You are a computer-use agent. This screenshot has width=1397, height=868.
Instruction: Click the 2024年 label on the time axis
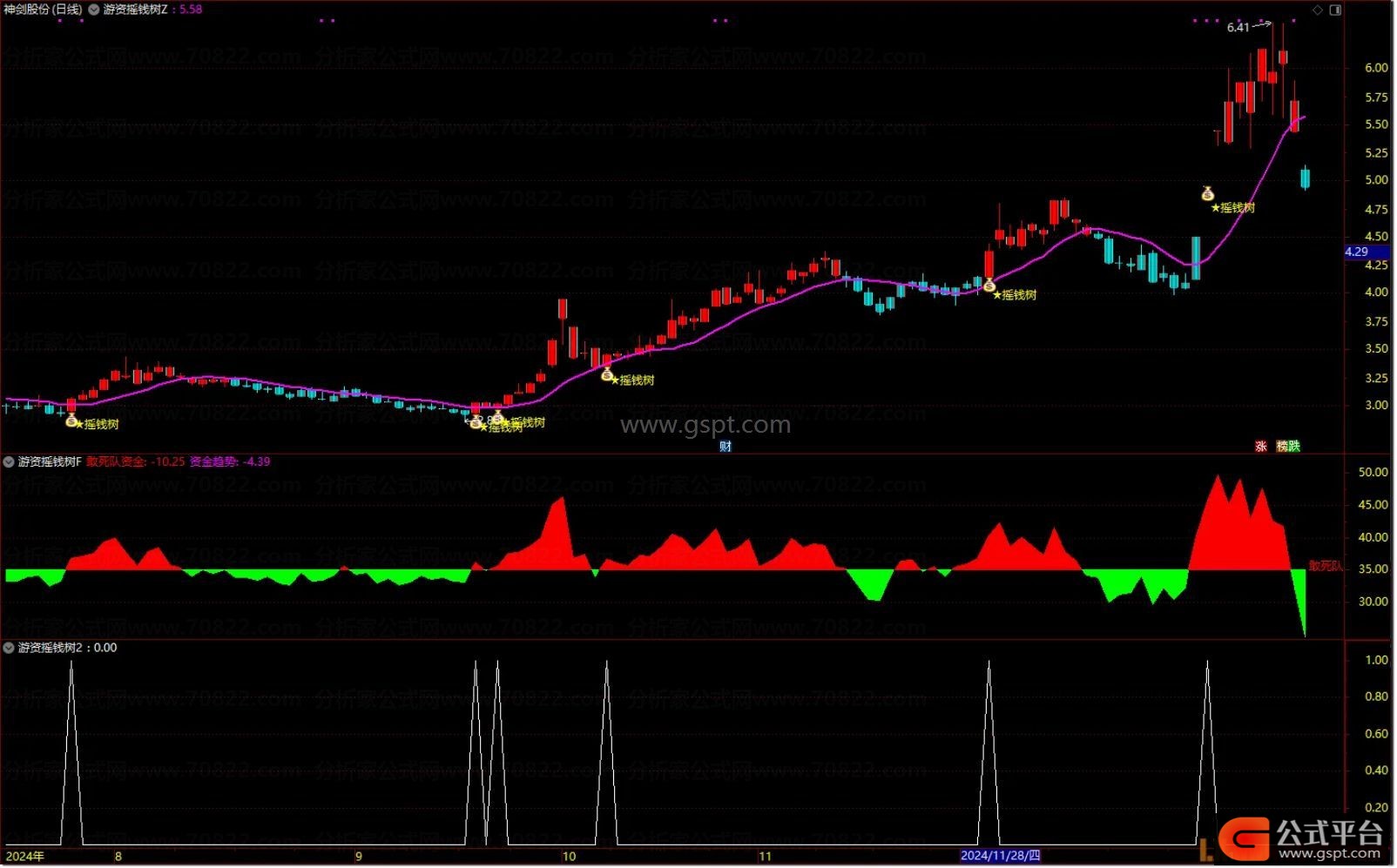(24, 856)
